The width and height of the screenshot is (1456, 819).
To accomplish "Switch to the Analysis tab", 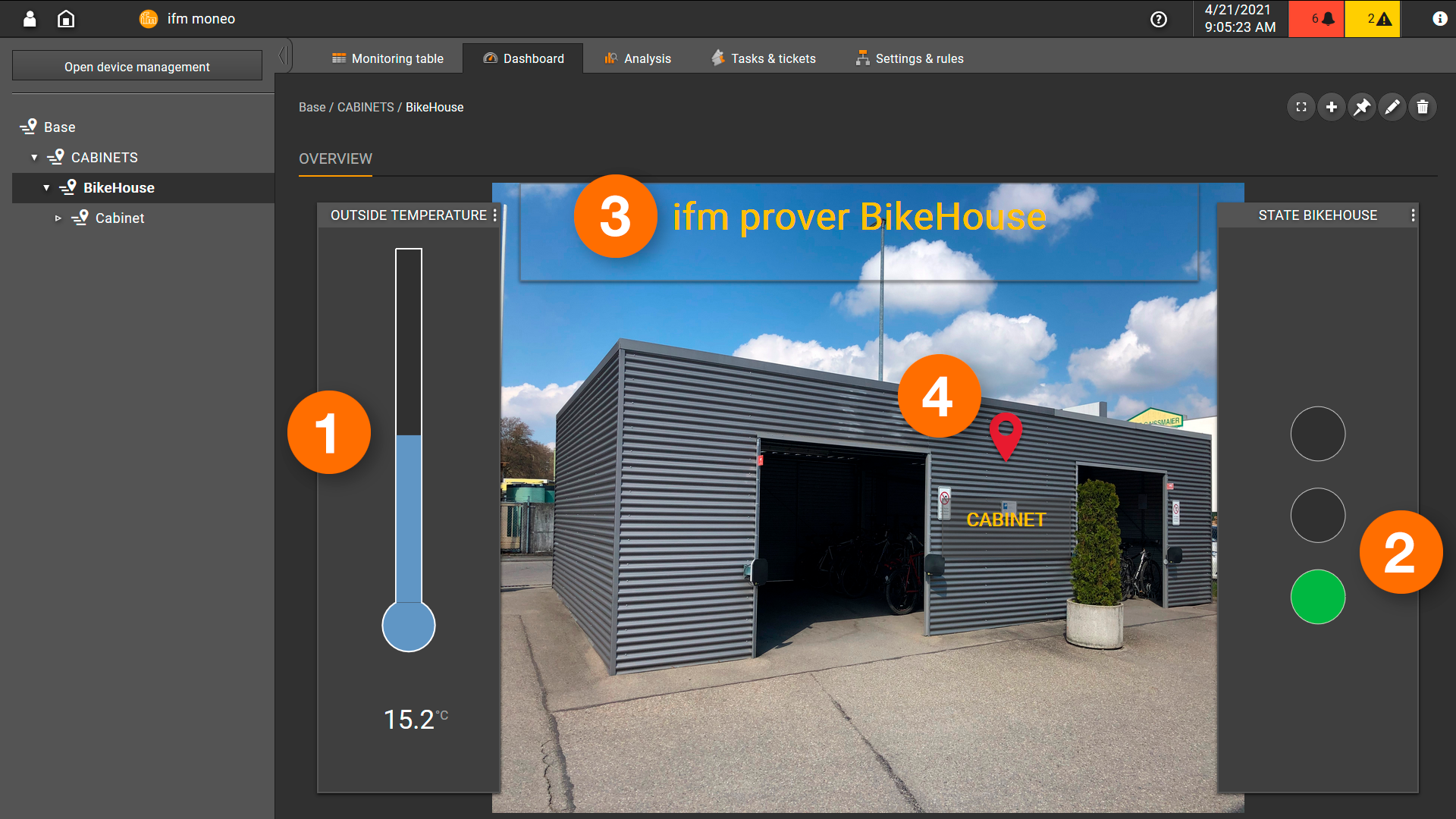I will pos(637,58).
